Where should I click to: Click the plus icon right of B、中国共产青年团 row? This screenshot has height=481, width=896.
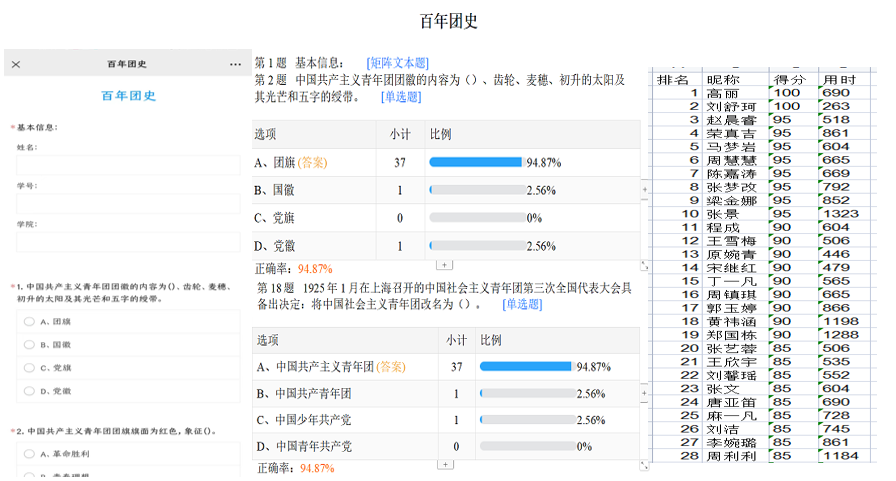(x=645, y=393)
